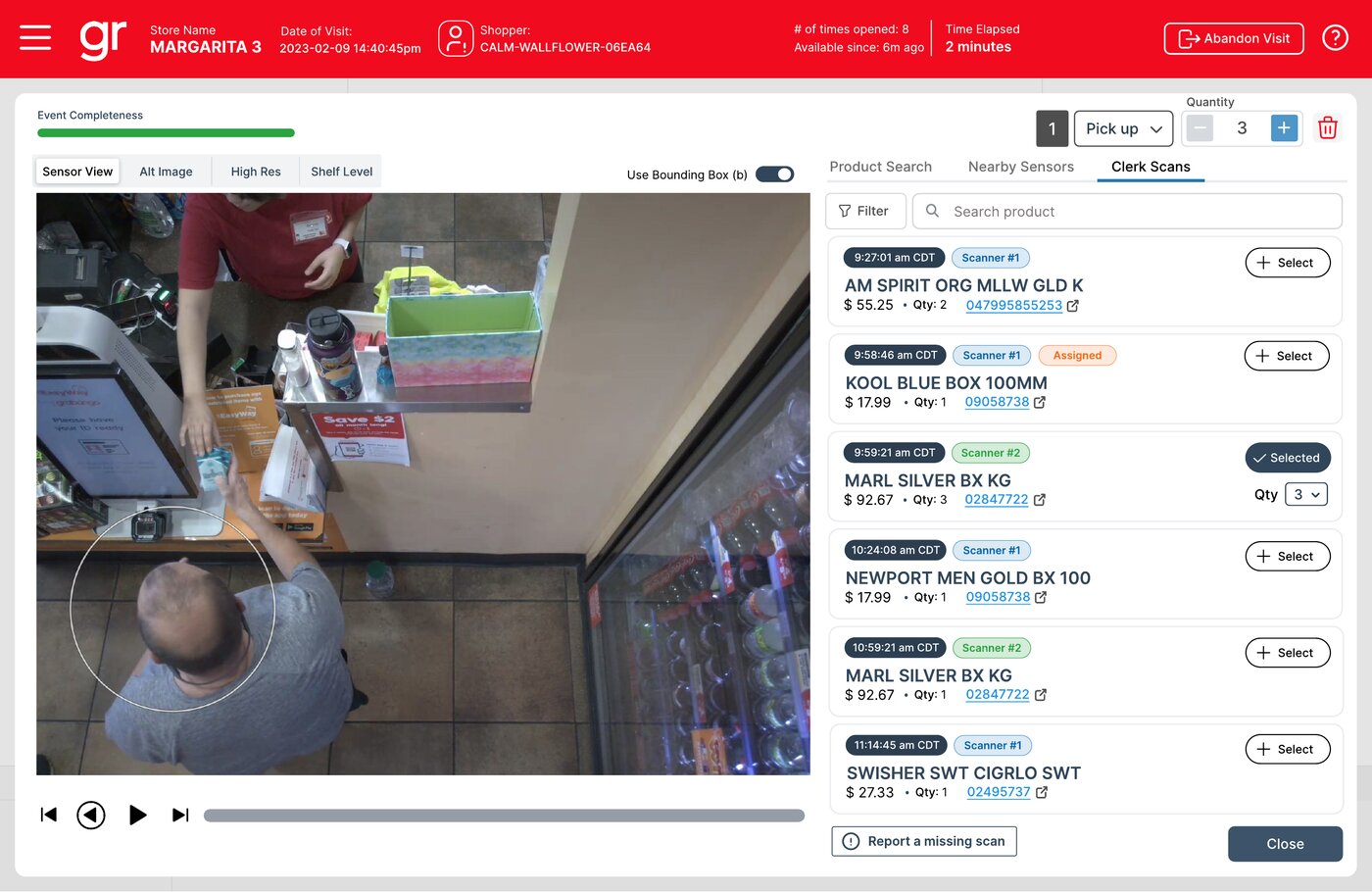Viewport: 1372px width, 892px height.
Task: Open barcode link 02495737
Action: pos(999,793)
